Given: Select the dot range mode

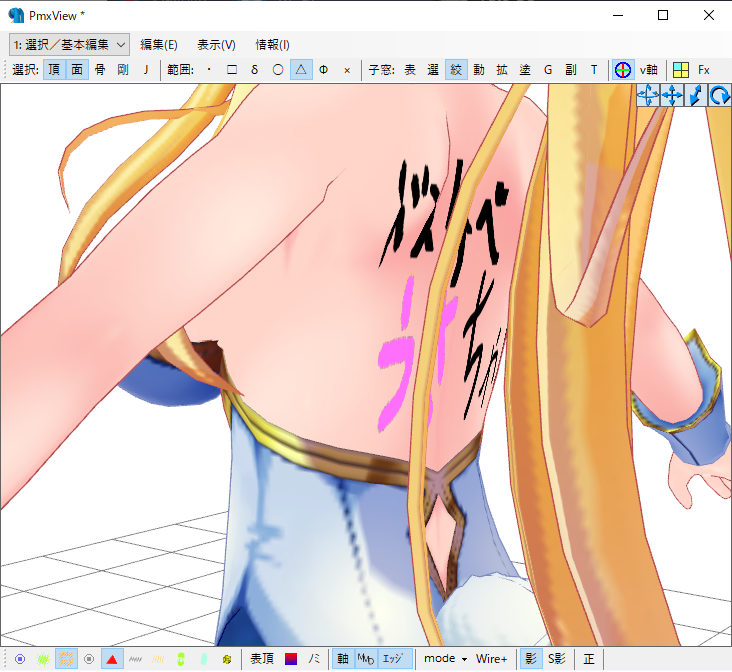Looking at the screenshot, I should (x=209, y=70).
